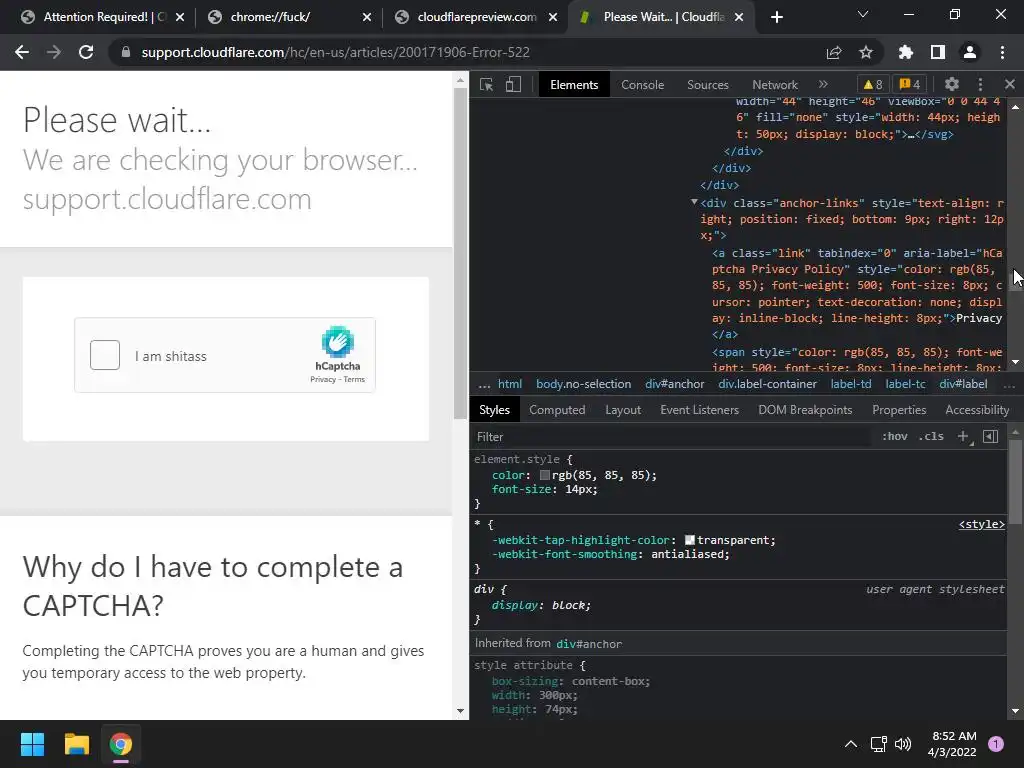Tick the hCaptcha checkbox
The image size is (1024, 768).
click(x=105, y=355)
